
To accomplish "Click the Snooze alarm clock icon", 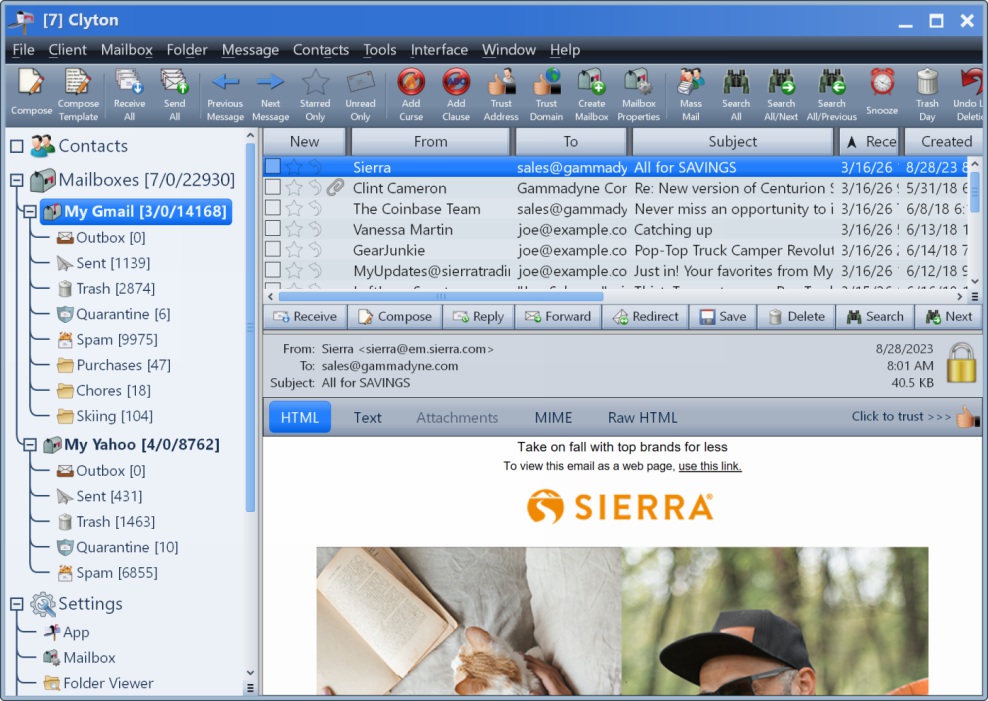I will click(882, 83).
